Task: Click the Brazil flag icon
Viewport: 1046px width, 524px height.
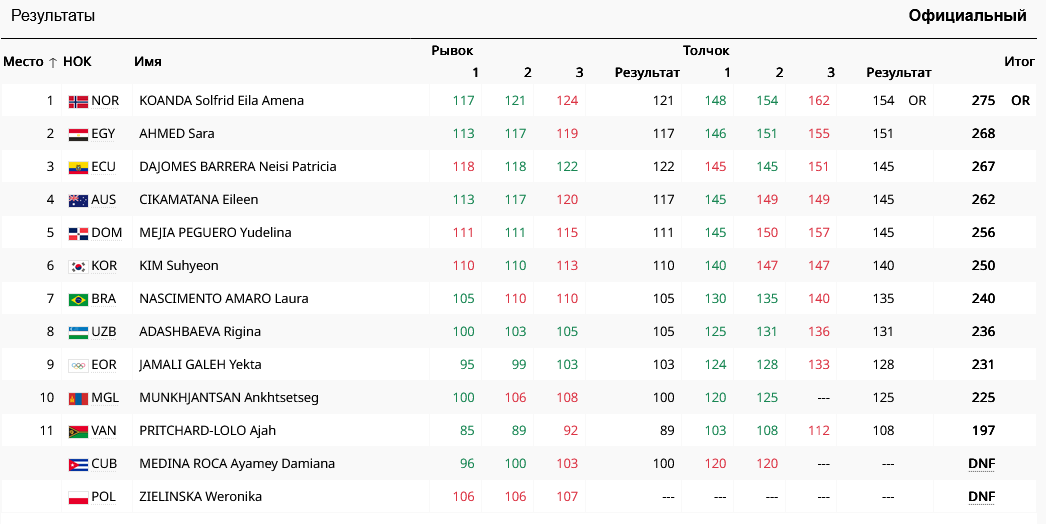Action: click(x=78, y=299)
